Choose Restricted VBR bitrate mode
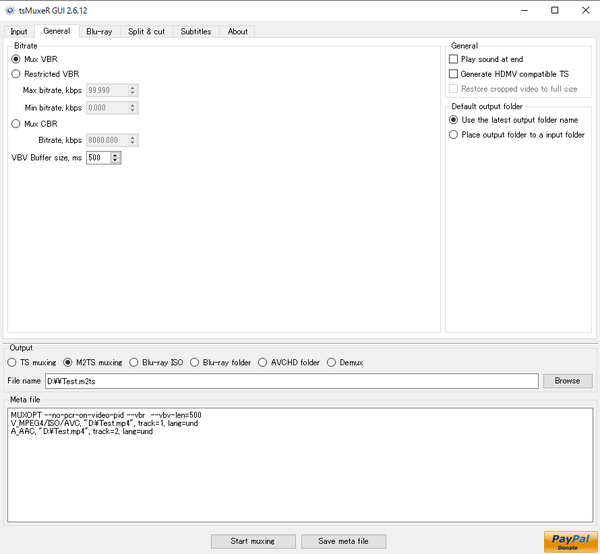 click(45, 74)
